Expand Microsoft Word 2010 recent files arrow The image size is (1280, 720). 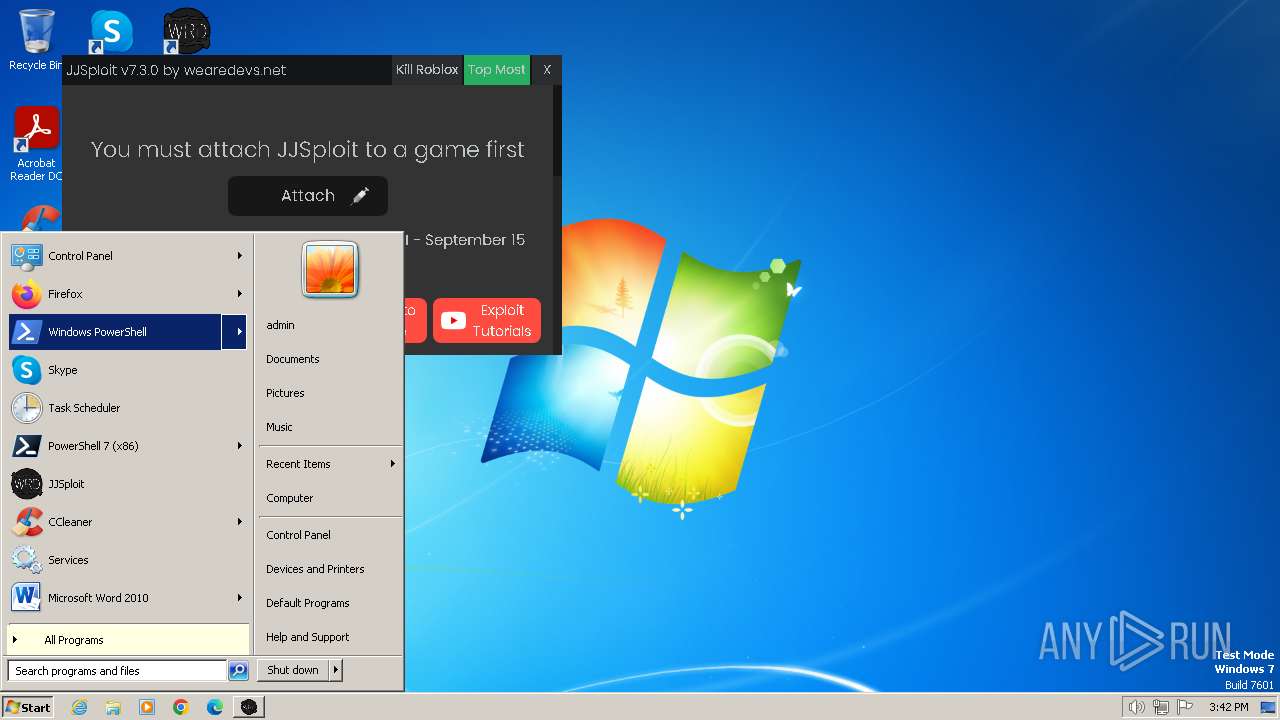(x=240, y=598)
